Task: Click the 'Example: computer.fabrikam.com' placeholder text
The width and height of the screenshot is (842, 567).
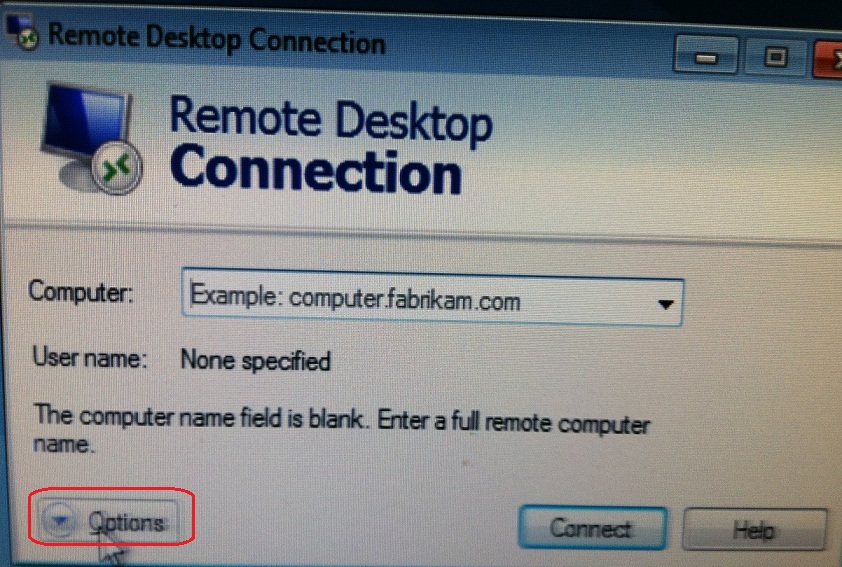Action: tap(355, 298)
